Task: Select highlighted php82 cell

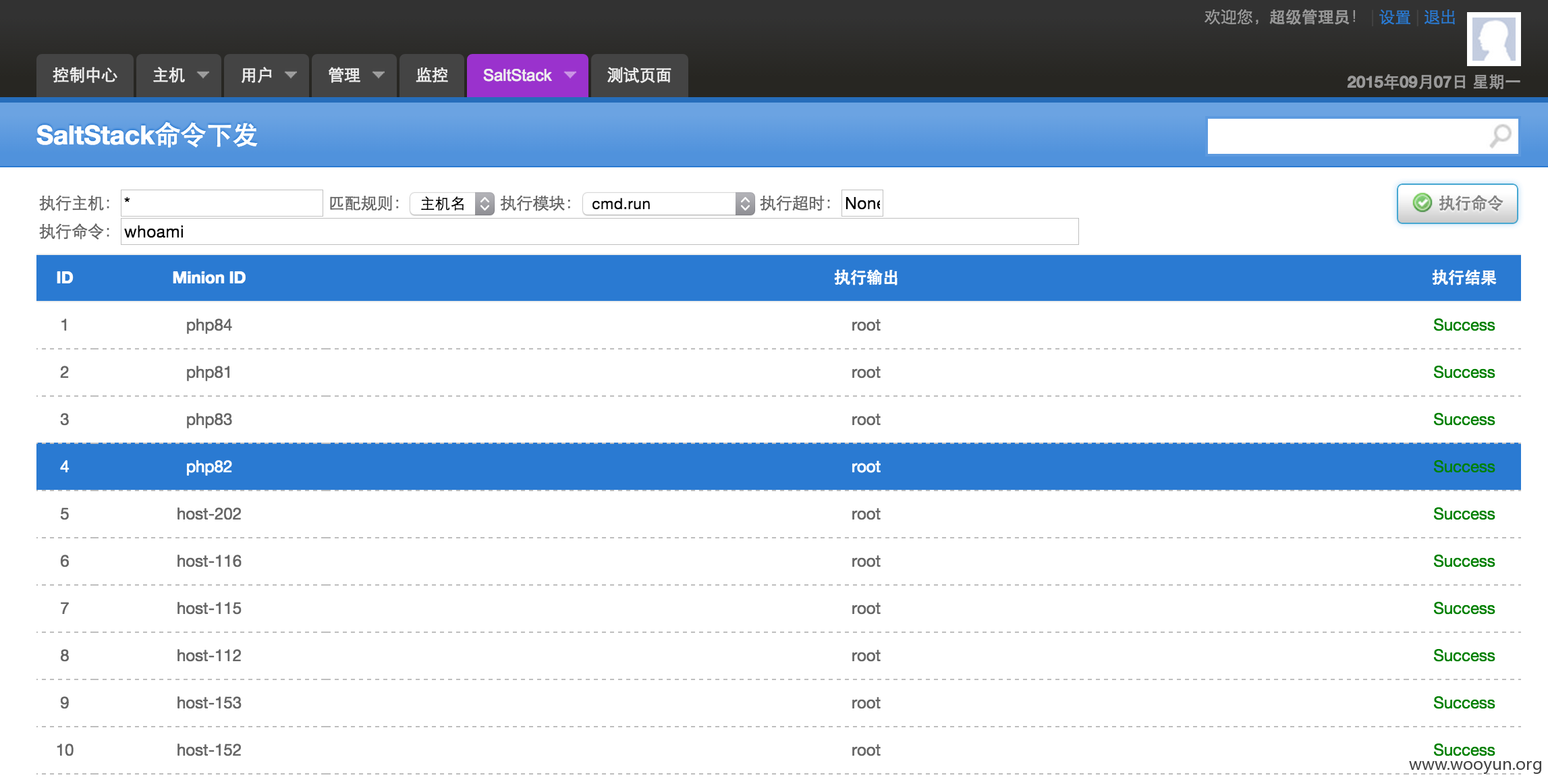Action: tap(209, 467)
